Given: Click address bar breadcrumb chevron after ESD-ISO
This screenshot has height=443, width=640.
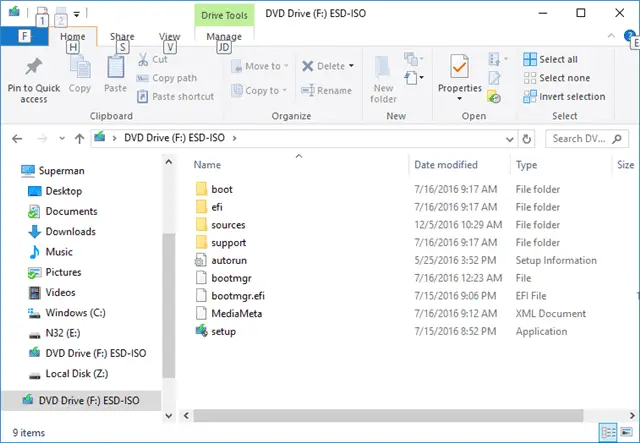Looking at the screenshot, I should click(234, 138).
